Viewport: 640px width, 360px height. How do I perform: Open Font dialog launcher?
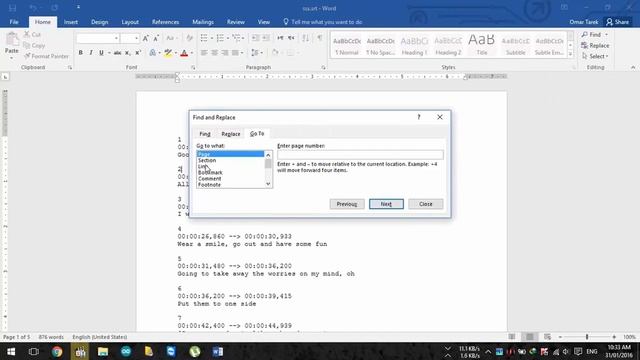[193, 67]
